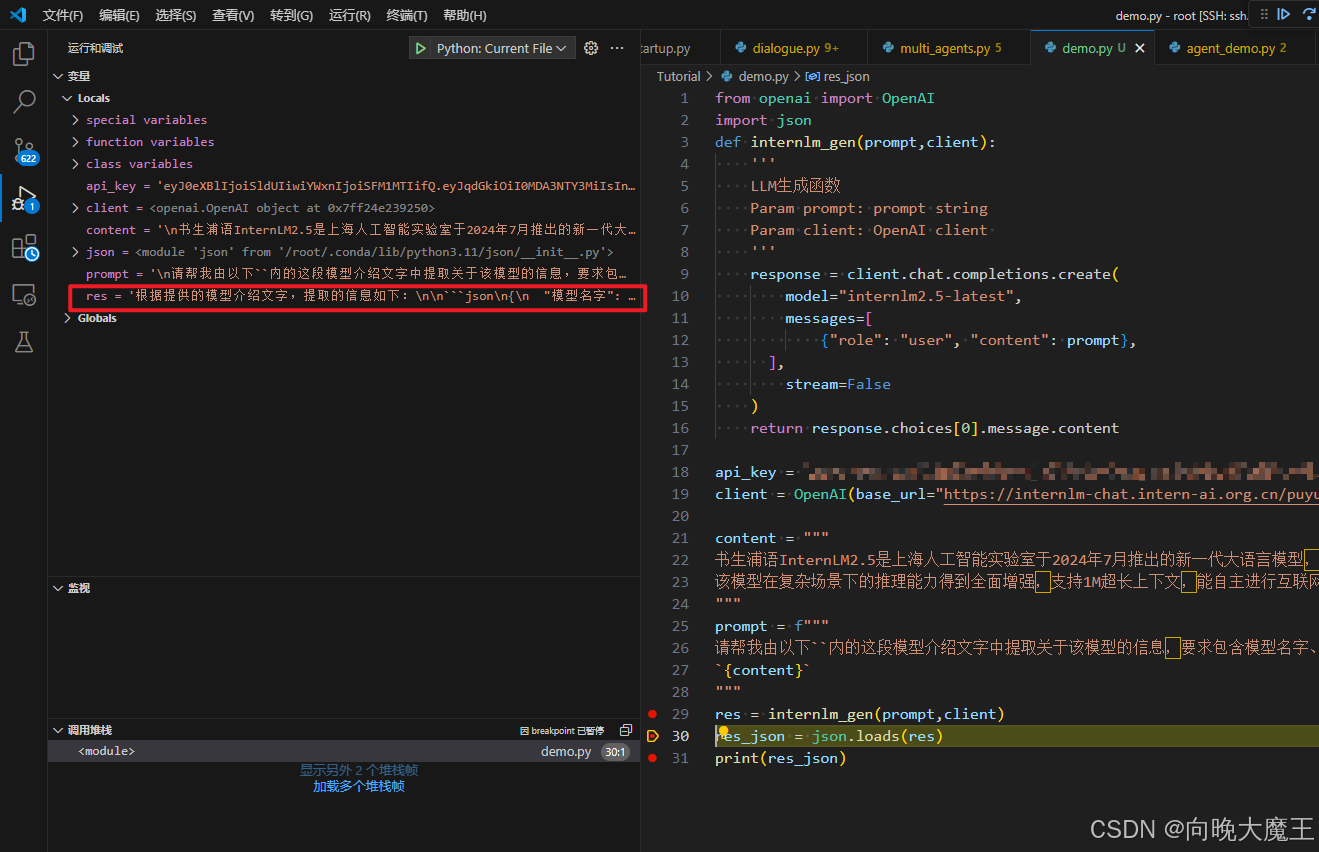Viewport: 1319px width, 852px height.
Task: Place cursor in json.loads(res) on line 30
Action: click(x=877, y=736)
